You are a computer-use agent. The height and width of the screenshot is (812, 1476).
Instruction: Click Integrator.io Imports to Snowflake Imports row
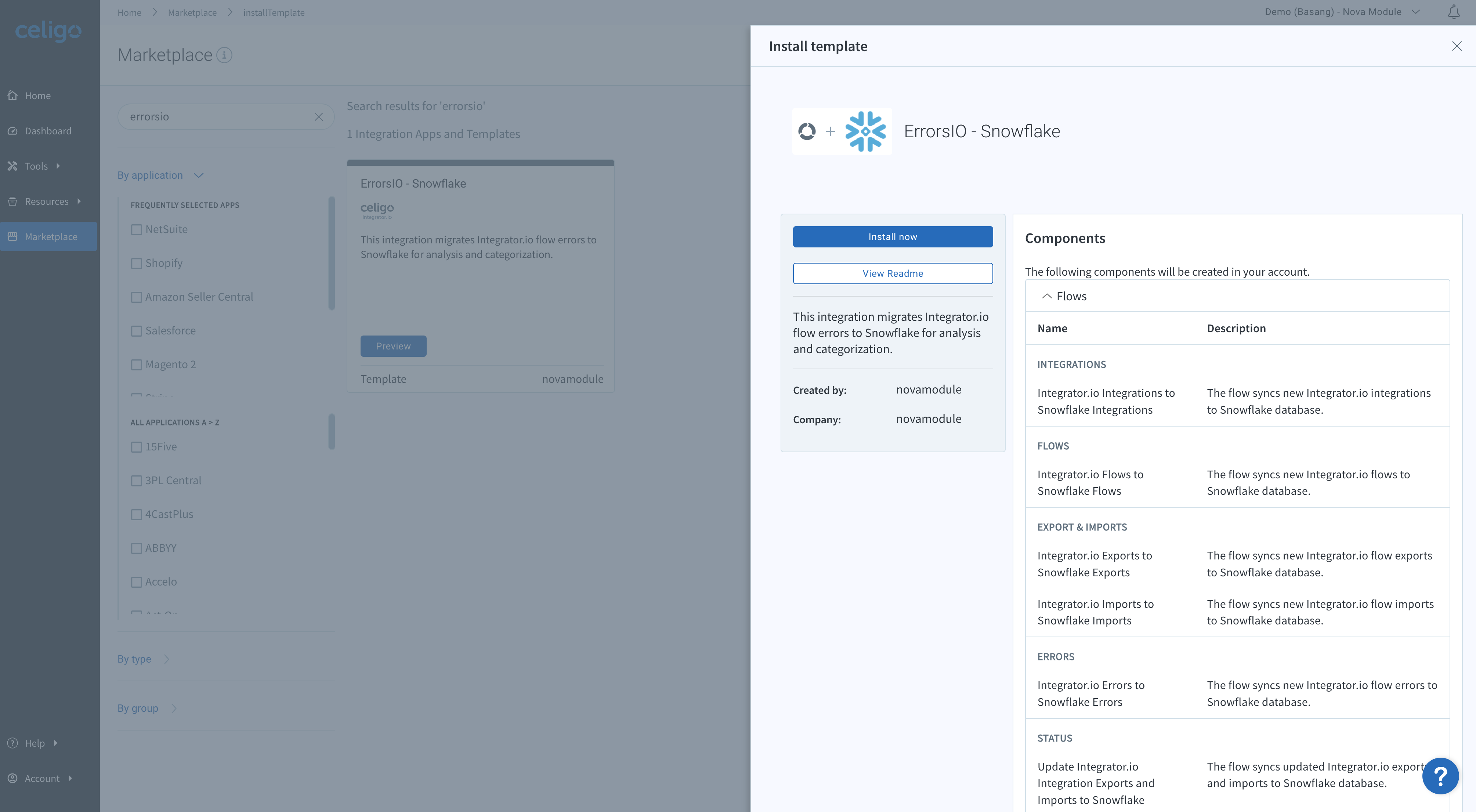tap(1238, 612)
